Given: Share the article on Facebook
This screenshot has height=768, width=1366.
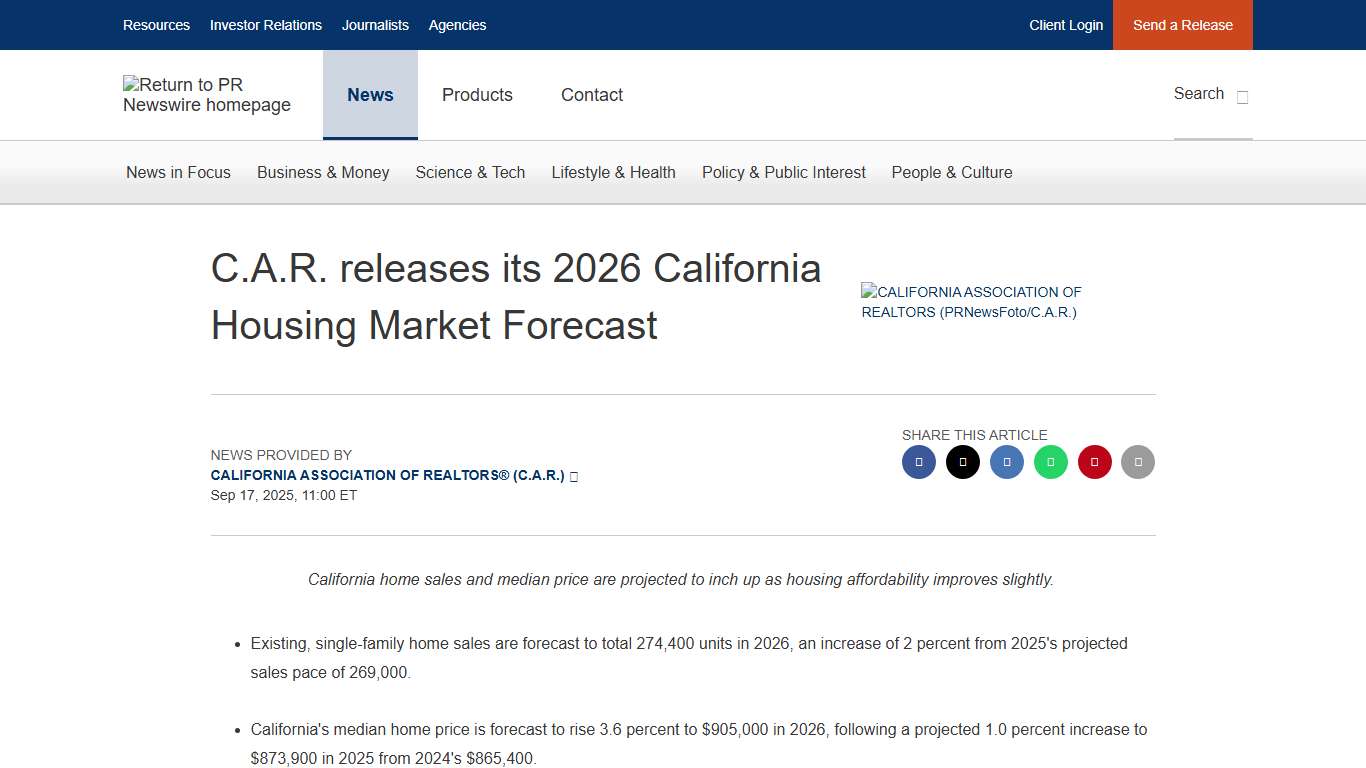Looking at the screenshot, I should click(x=919, y=462).
